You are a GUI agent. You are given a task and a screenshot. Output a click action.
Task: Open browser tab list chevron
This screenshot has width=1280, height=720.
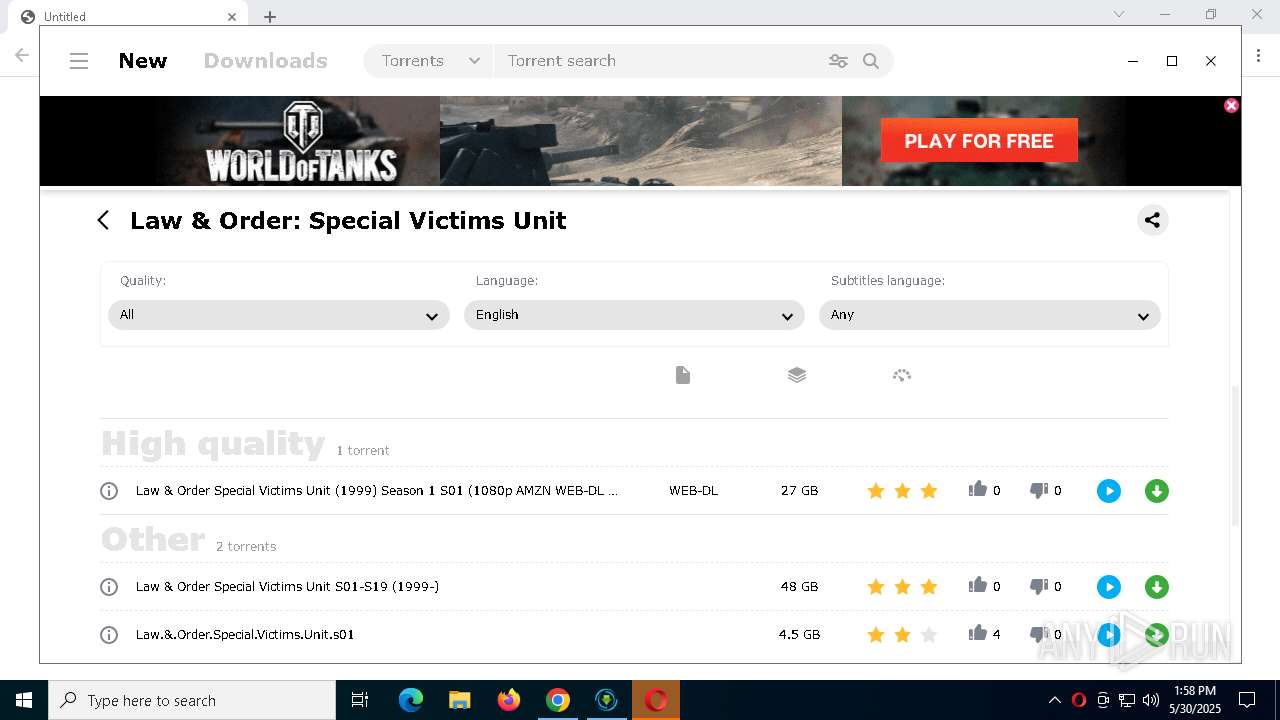[1119, 14]
